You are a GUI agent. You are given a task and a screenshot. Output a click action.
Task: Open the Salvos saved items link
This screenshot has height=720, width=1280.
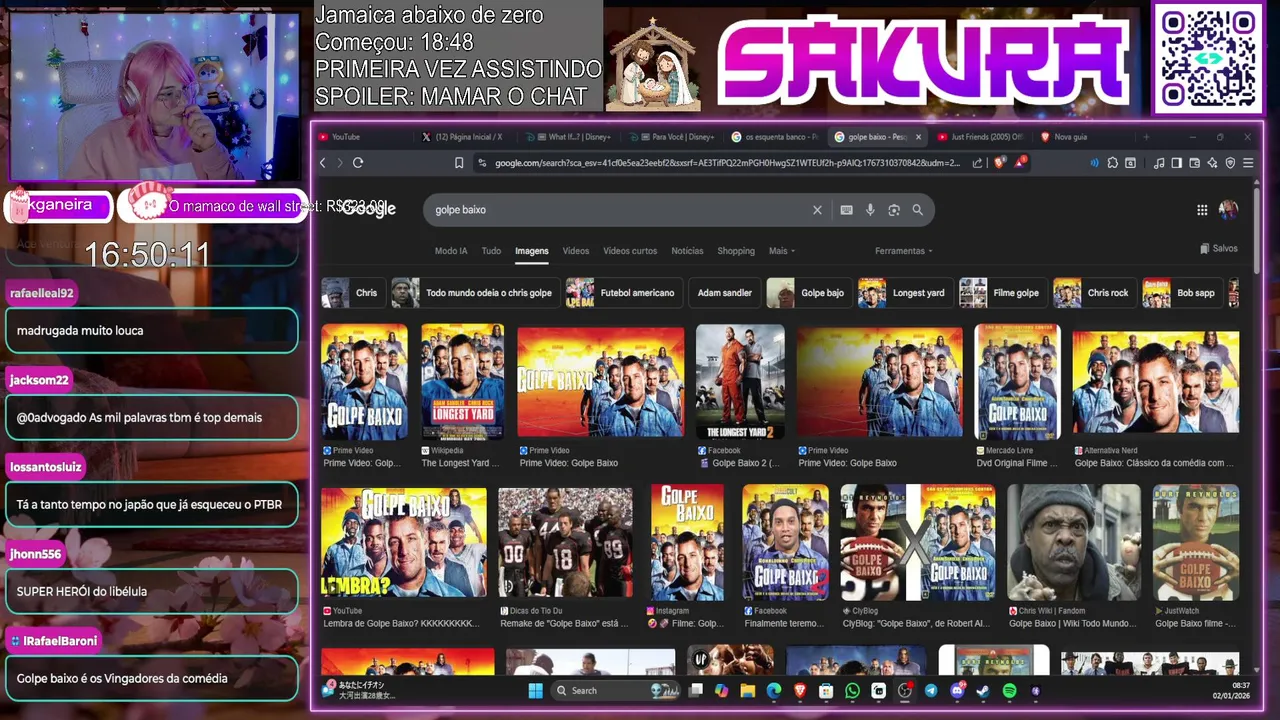point(1219,248)
